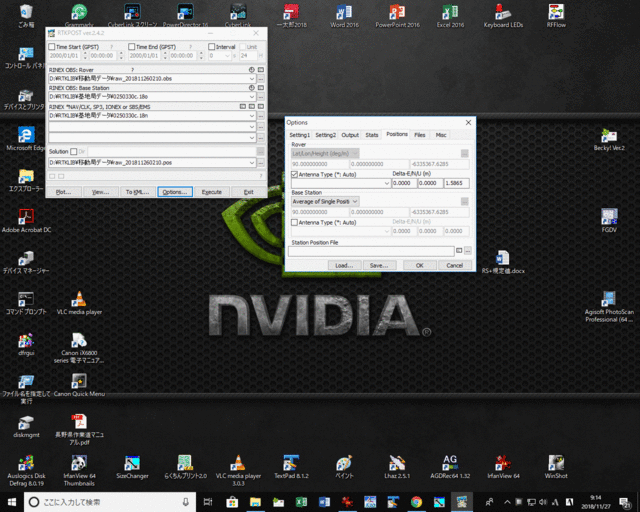Open the Adobe Acrobat DC desktop icon
The width and height of the screenshot is (640, 512).
(26, 220)
